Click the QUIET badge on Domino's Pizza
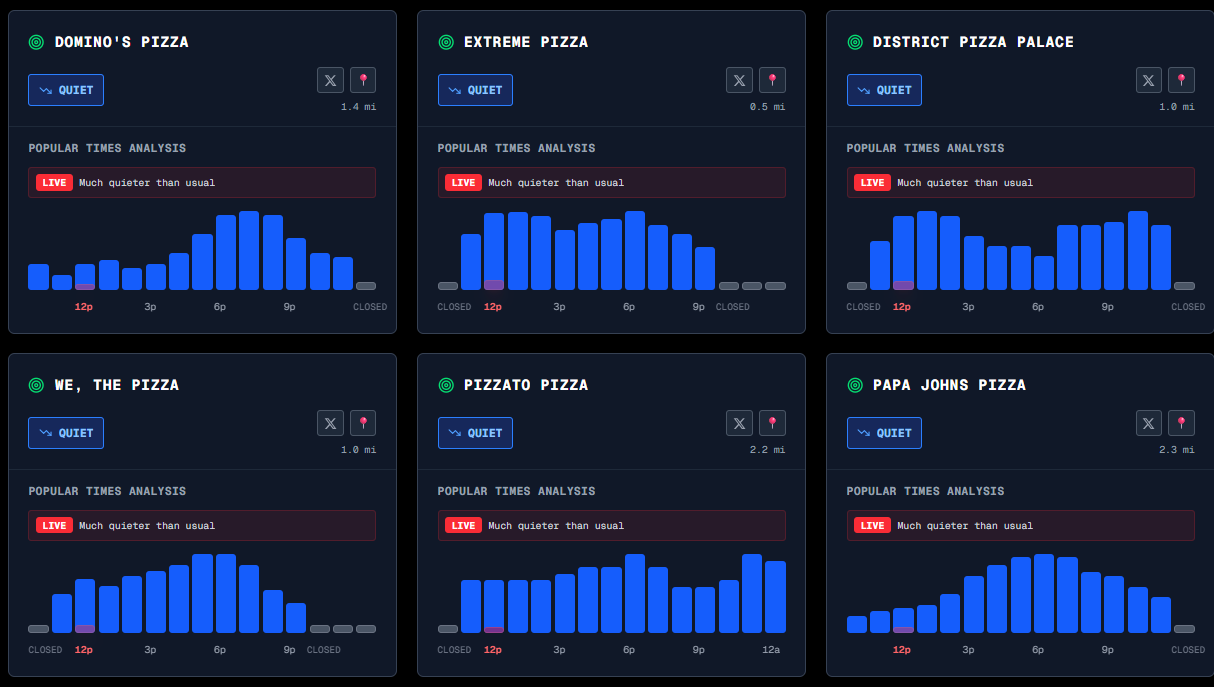The width and height of the screenshot is (1214, 687). coord(66,90)
